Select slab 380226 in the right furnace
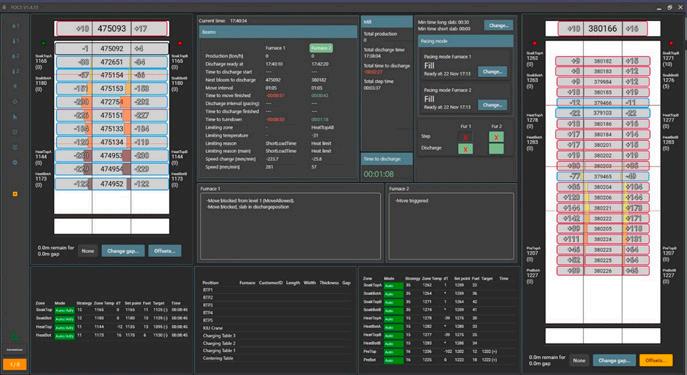The image size is (687, 375). (x=603, y=271)
